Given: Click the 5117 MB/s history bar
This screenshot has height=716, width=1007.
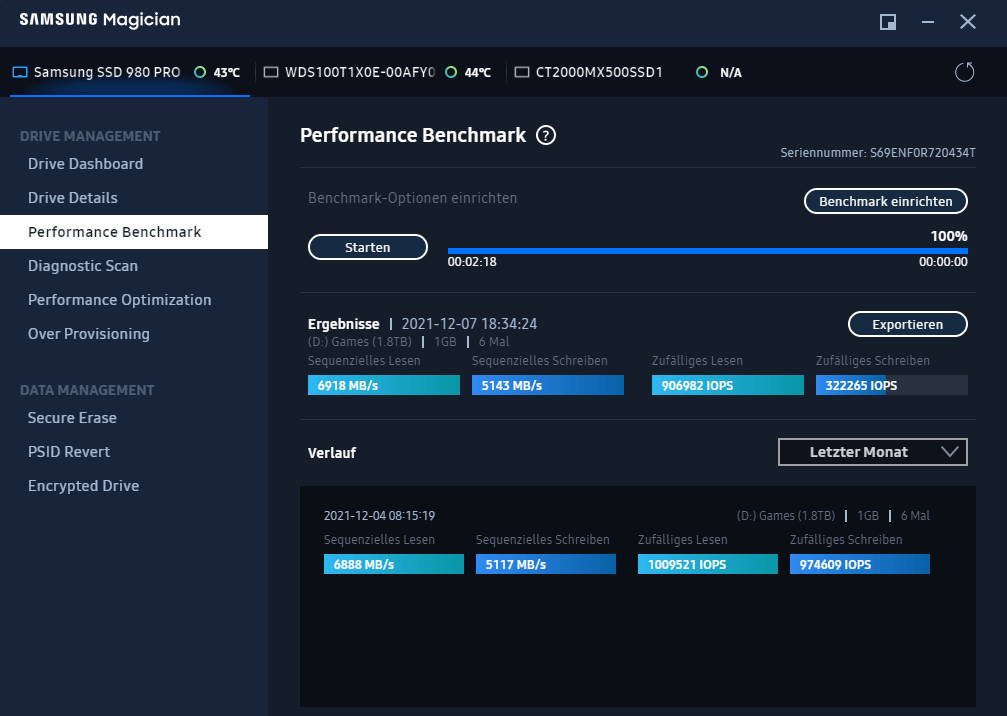Looking at the screenshot, I should click(x=546, y=564).
